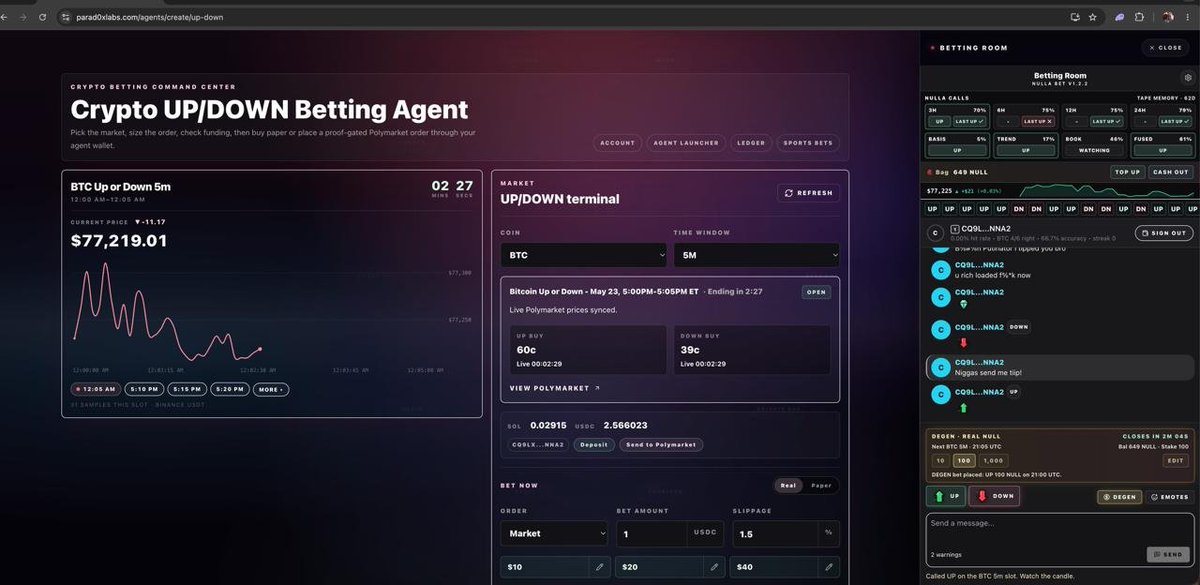Expand the MORE time slots menu
This screenshot has width=1200, height=585.
tap(270, 389)
